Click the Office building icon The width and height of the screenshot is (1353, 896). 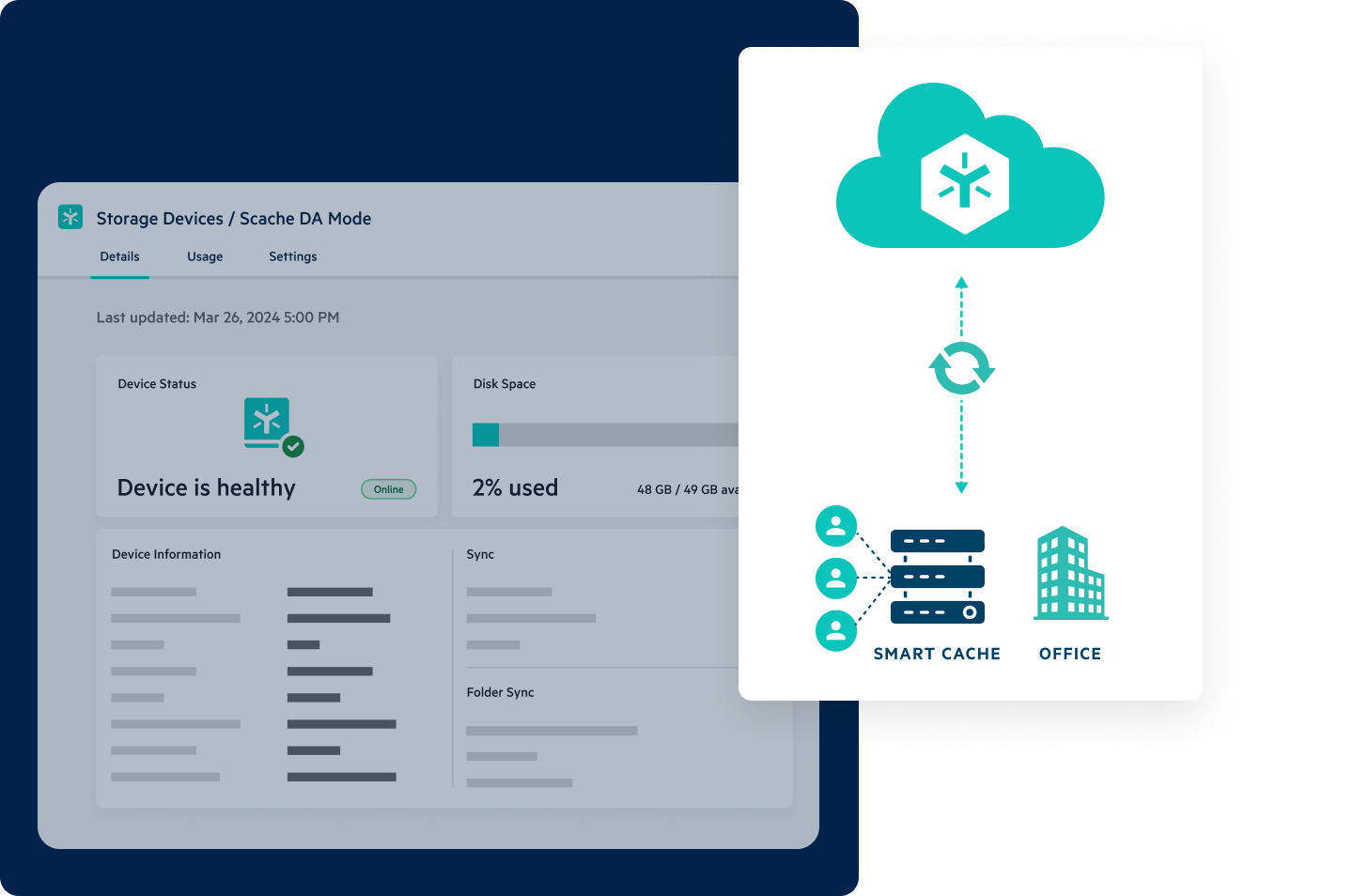pyautogui.click(x=1069, y=576)
